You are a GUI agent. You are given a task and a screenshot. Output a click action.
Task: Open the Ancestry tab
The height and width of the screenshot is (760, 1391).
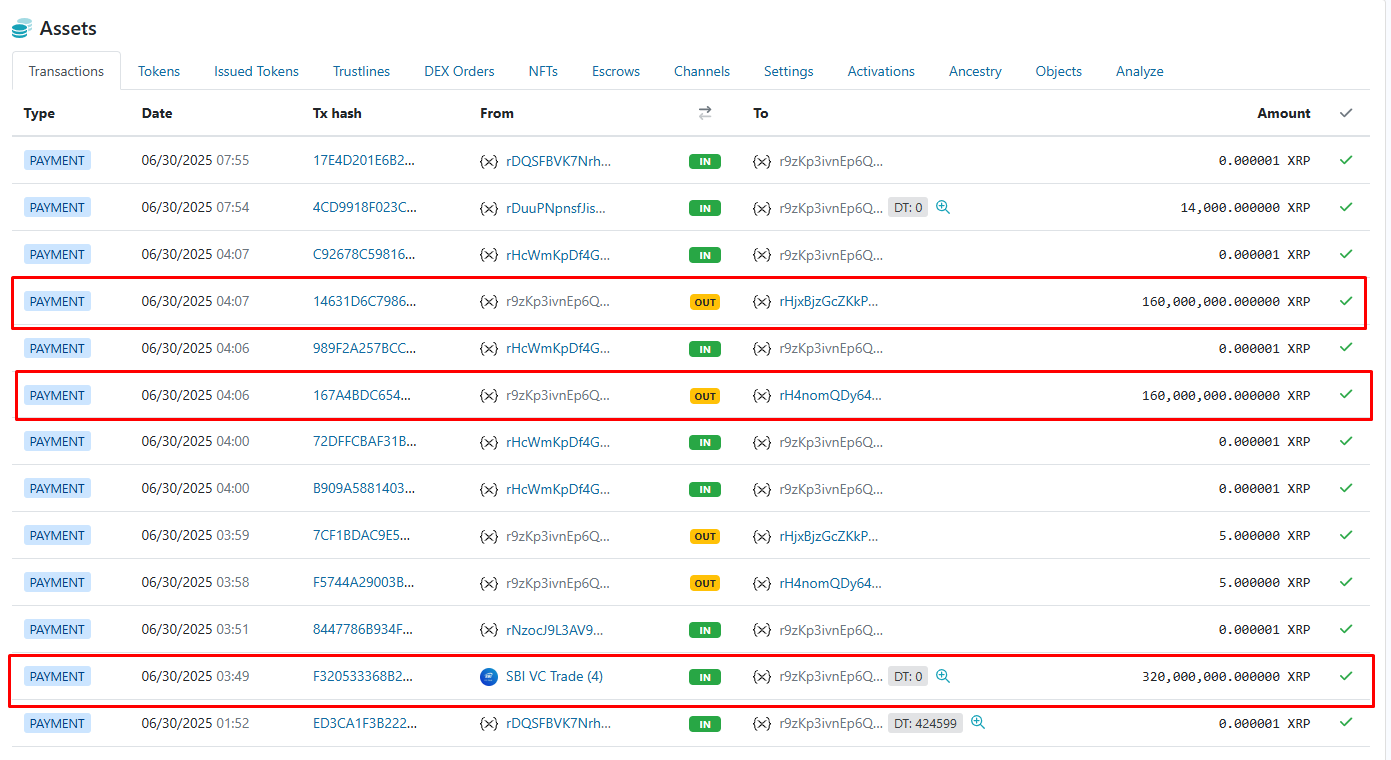[975, 71]
